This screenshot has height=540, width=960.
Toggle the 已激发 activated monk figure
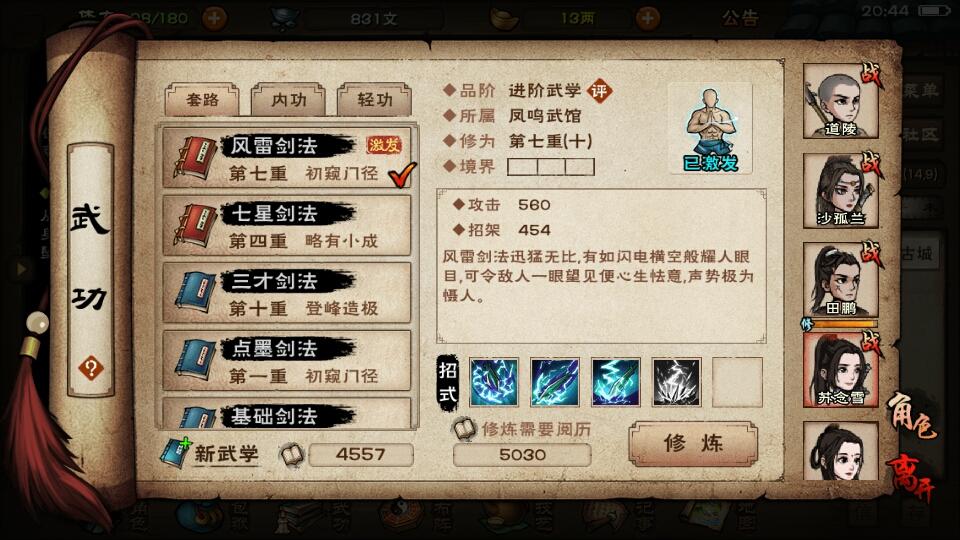pos(710,129)
